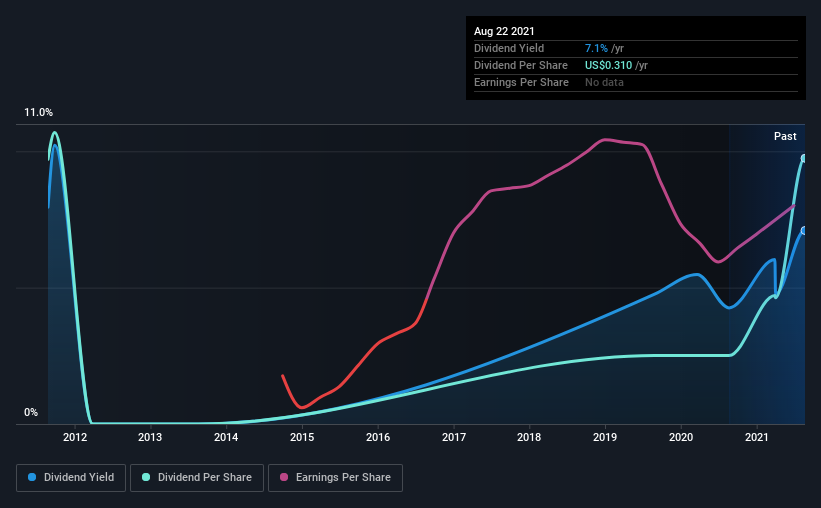Click the 2021 x-axis label

(757, 437)
